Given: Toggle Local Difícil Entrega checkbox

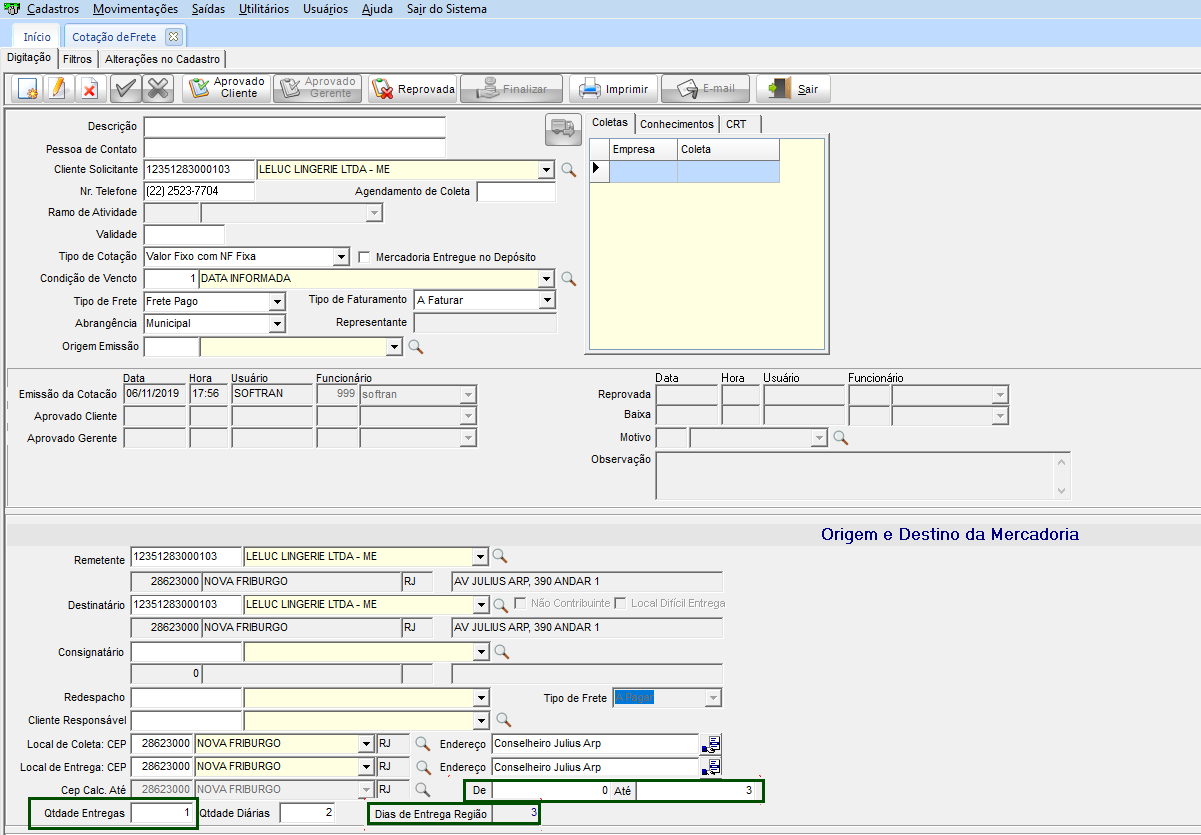Looking at the screenshot, I should point(621,604).
